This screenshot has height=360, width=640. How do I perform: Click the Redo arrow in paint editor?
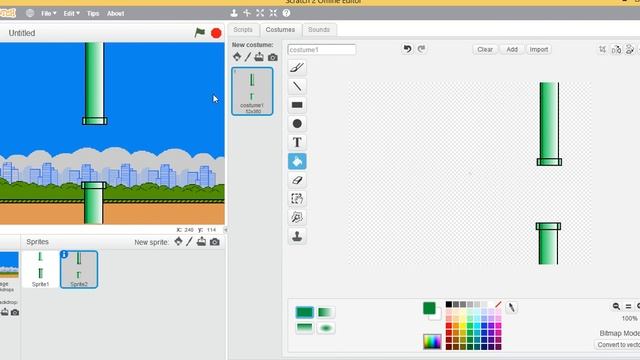(x=421, y=49)
